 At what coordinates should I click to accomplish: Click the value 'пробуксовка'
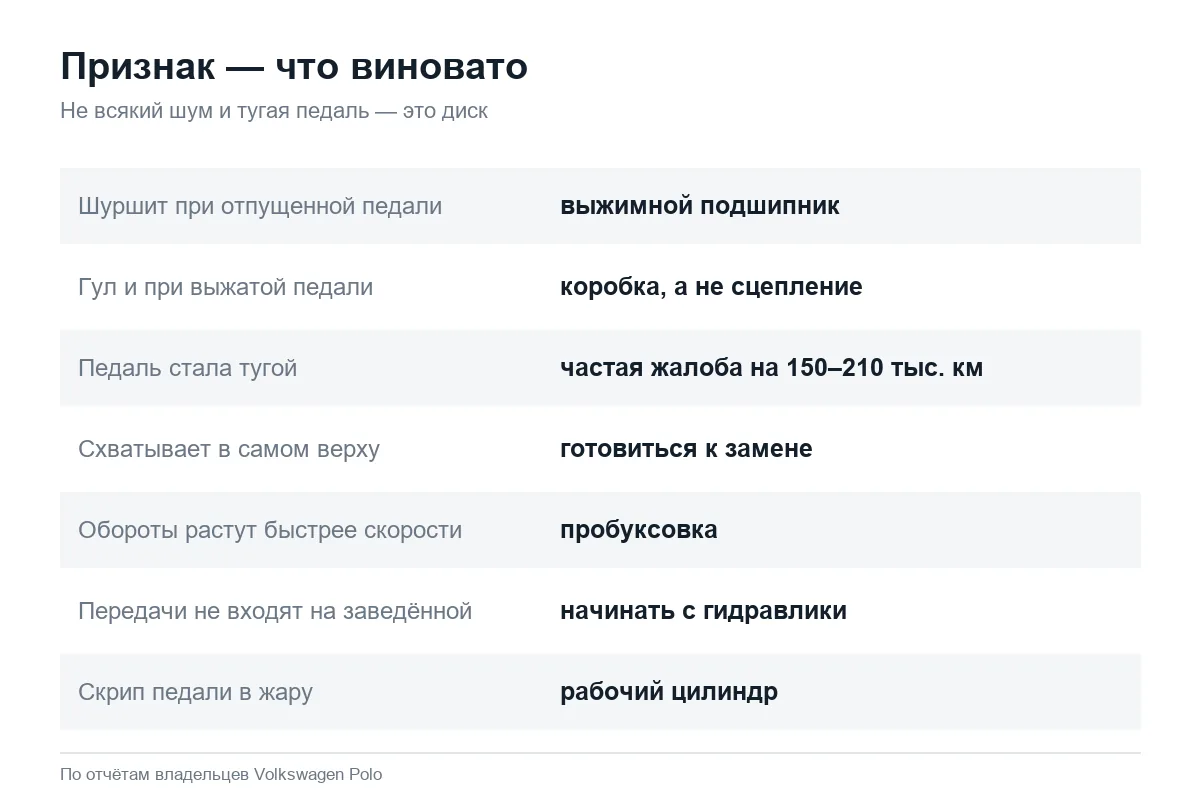point(639,530)
